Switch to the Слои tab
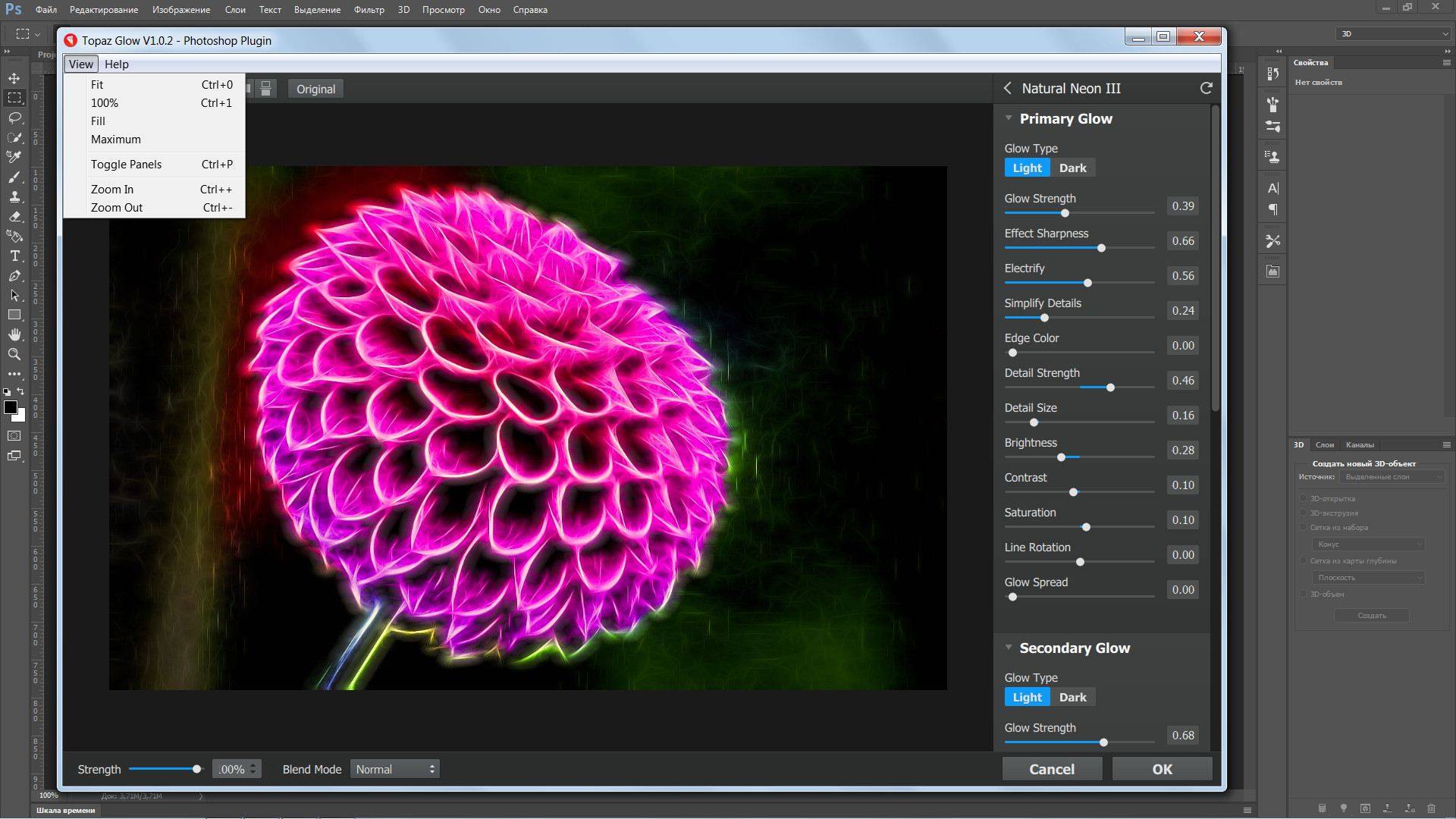Viewport: 1456px width, 819px height. (x=1325, y=444)
